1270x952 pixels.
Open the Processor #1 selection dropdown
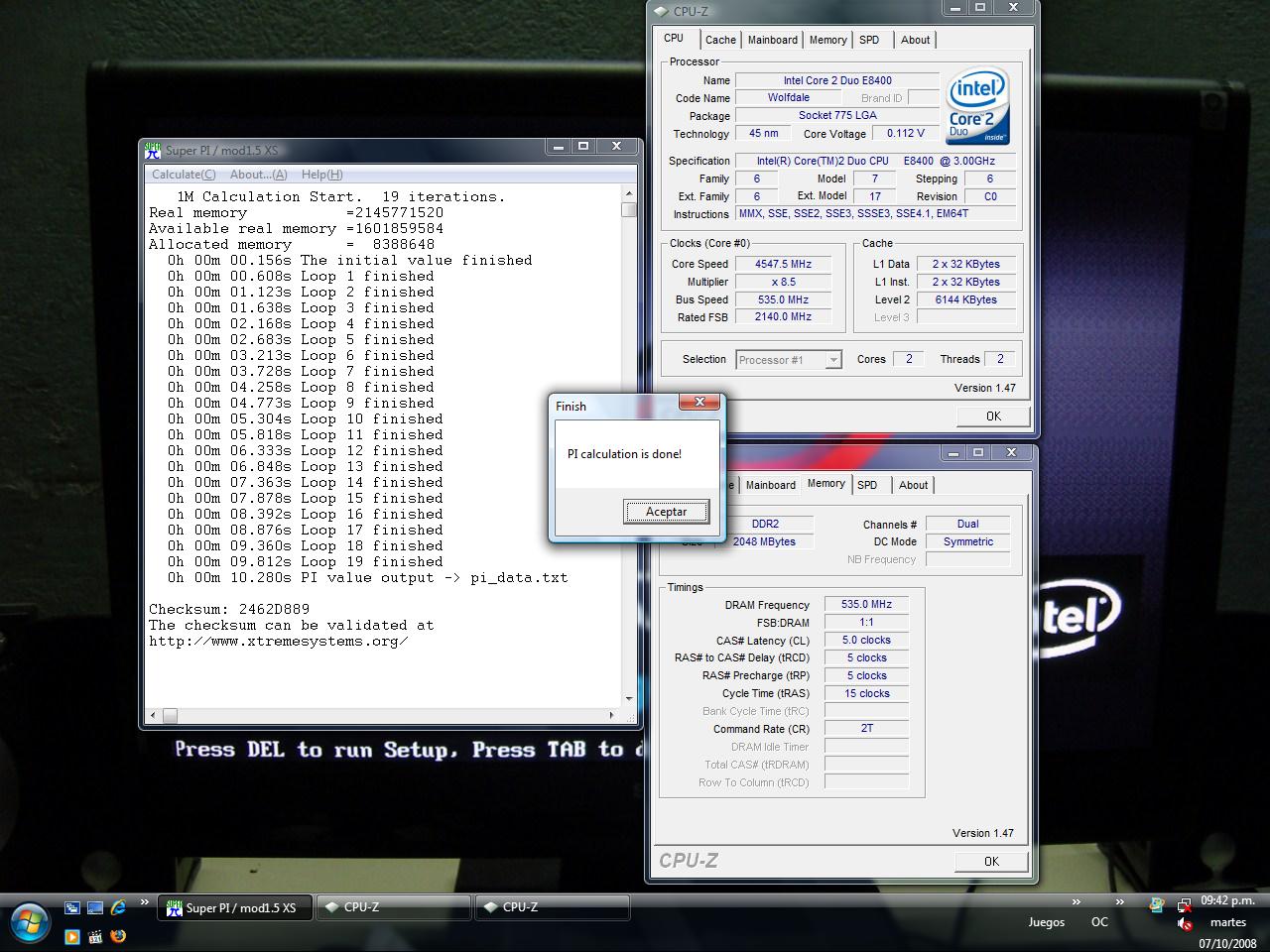click(x=789, y=360)
